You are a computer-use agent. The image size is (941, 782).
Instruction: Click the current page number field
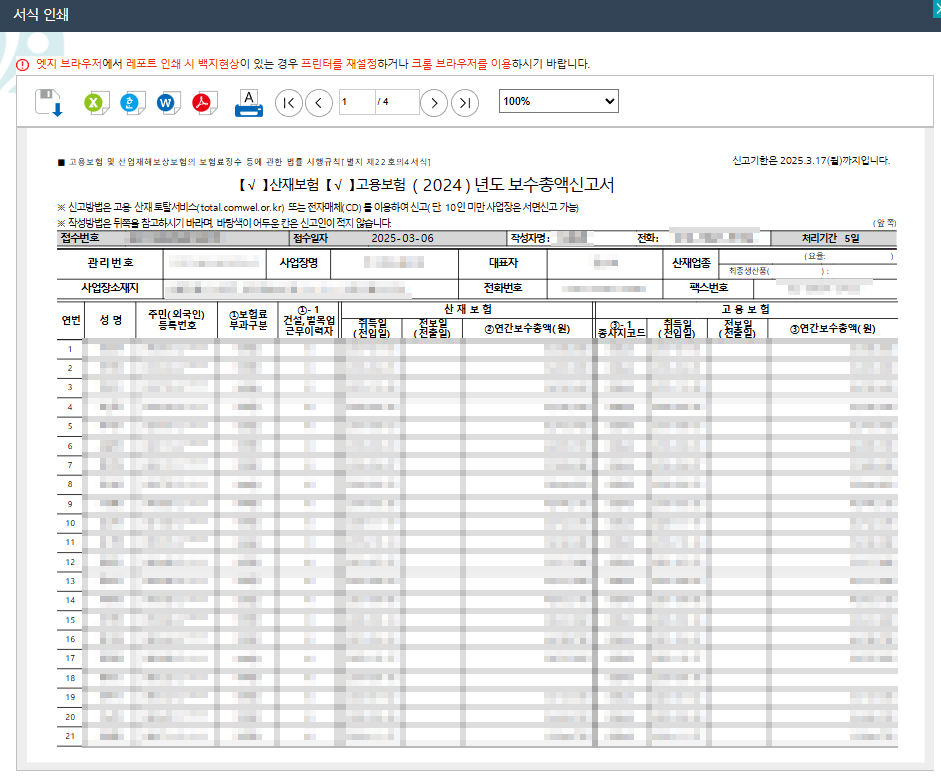[x=357, y=102]
